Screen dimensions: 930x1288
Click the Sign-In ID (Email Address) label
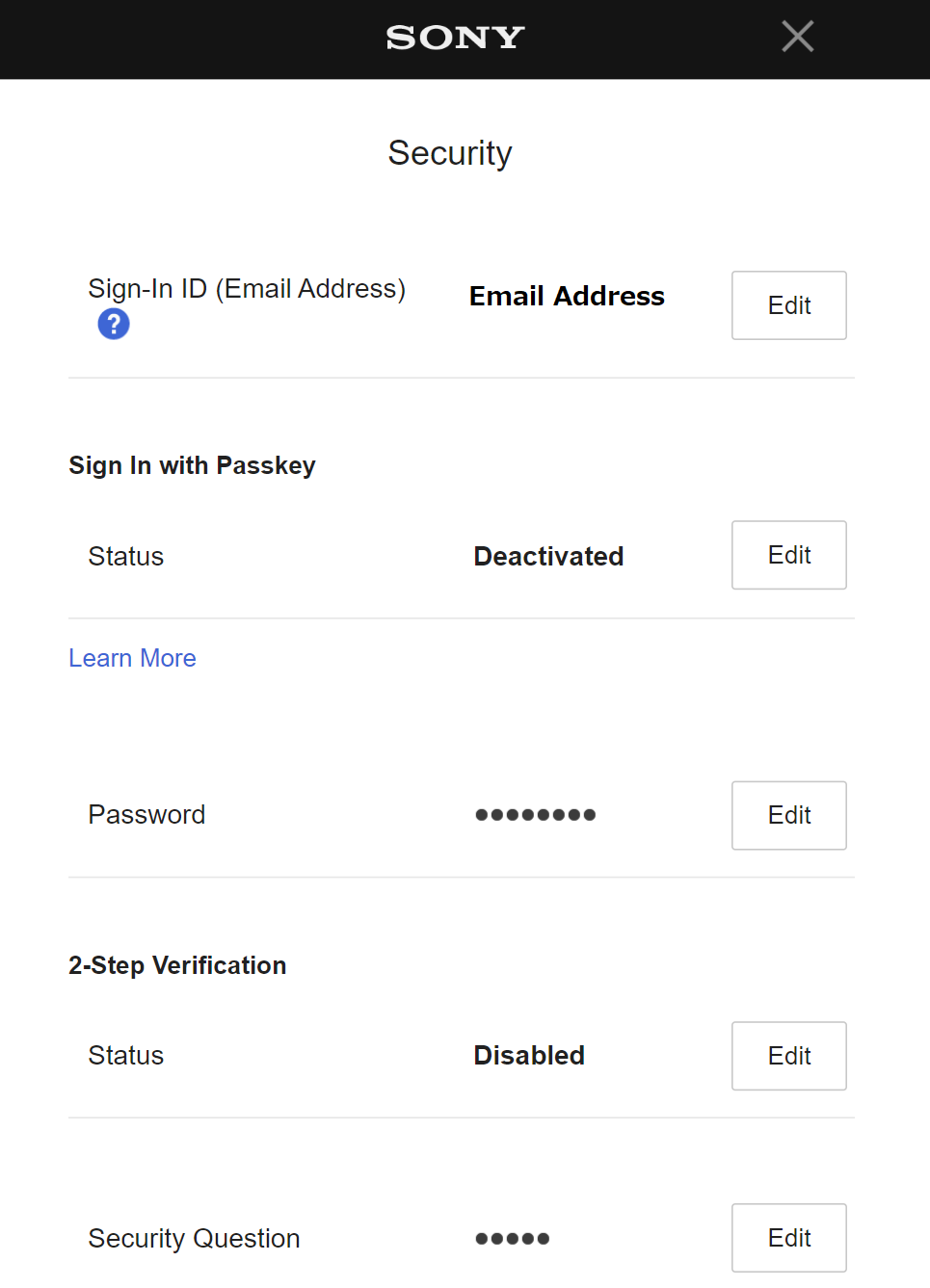(247, 289)
